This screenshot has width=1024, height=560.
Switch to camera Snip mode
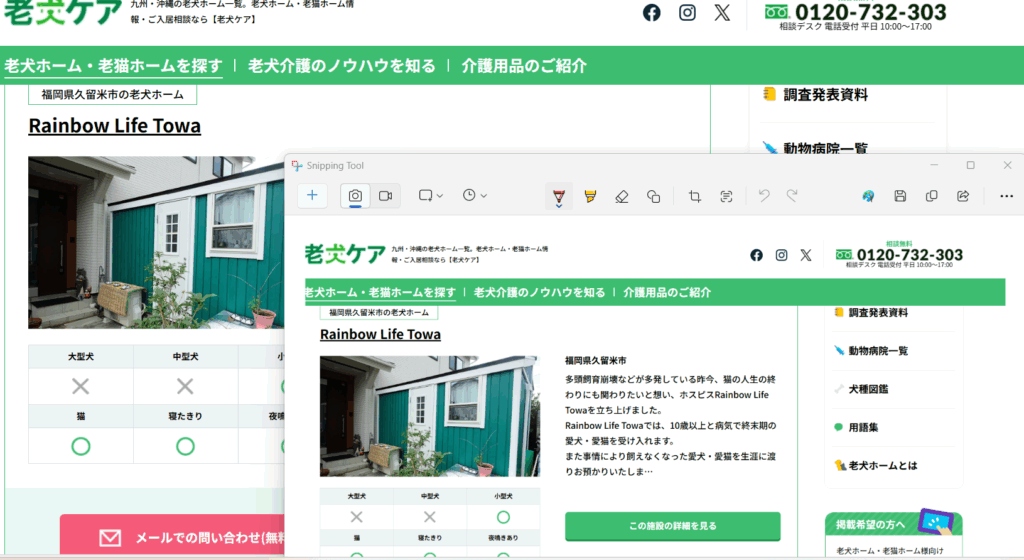tap(355, 196)
